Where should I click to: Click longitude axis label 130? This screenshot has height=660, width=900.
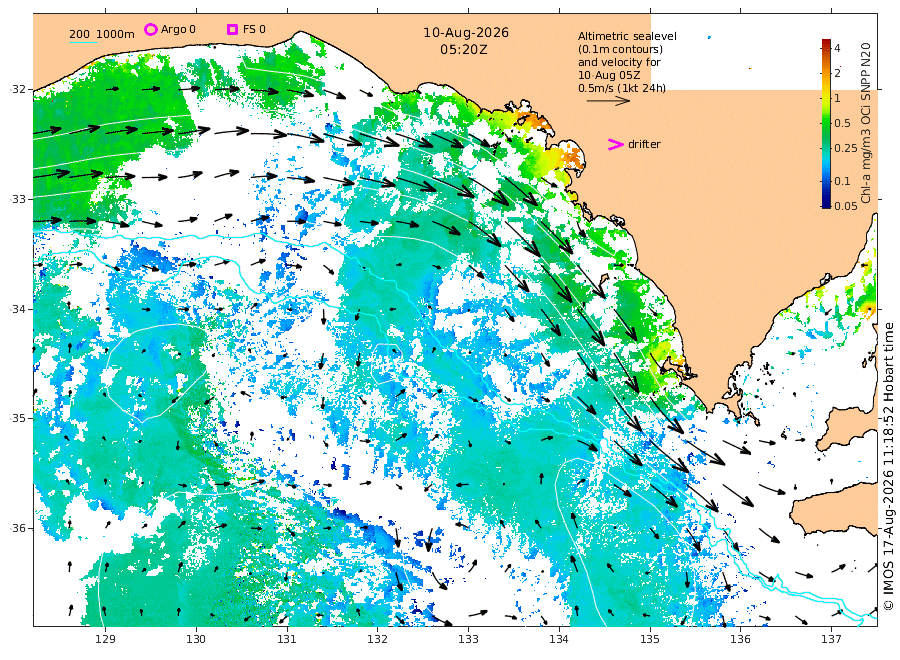[196, 639]
